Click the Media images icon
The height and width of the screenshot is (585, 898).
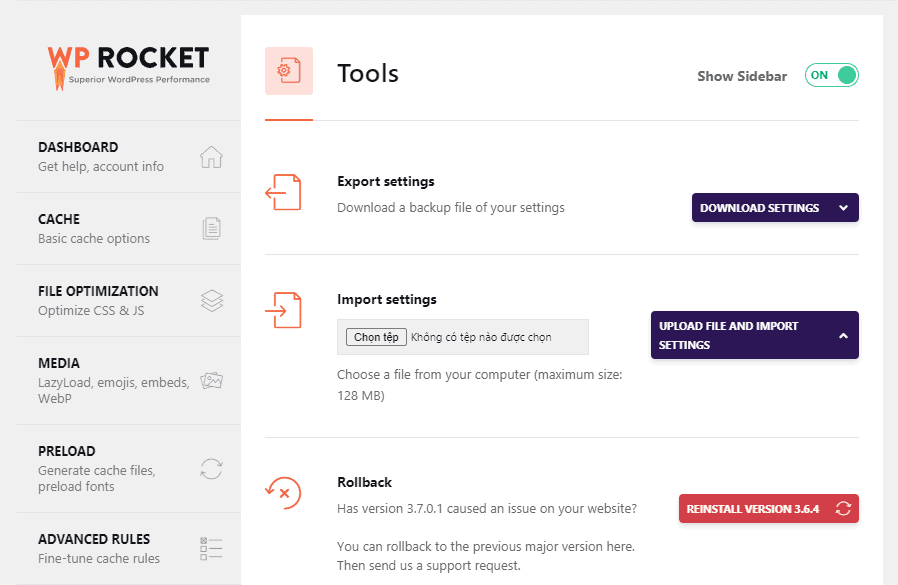point(211,380)
